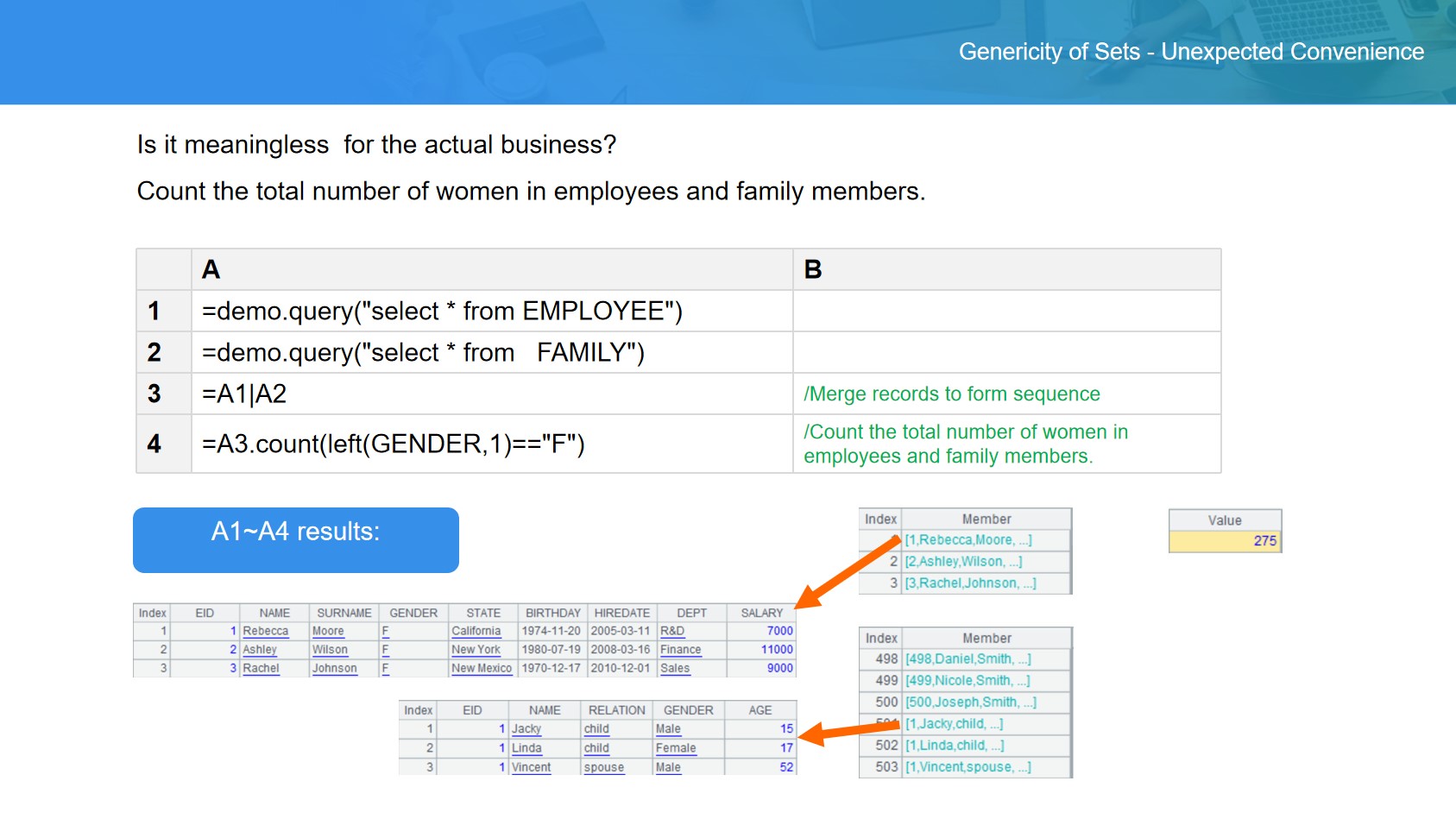1456x819 pixels.
Task: Click column header B in the grid
Action: point(1005,269)
